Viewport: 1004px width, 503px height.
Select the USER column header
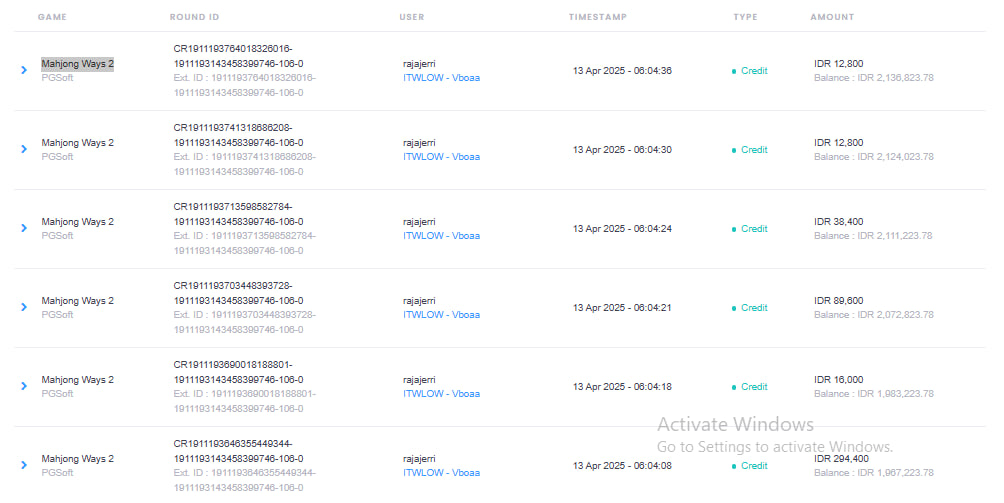412,17
